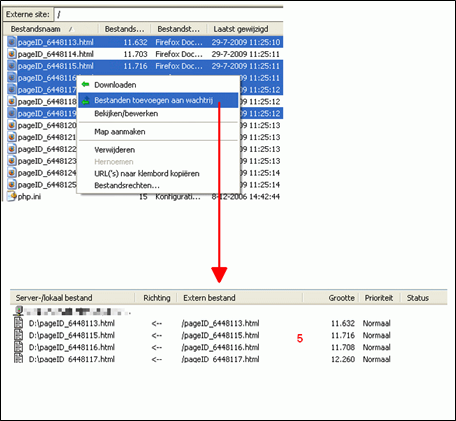Click the green arrow icon beside Downloaden
This screenshot has height=421, width=456.
click(86, 85)
